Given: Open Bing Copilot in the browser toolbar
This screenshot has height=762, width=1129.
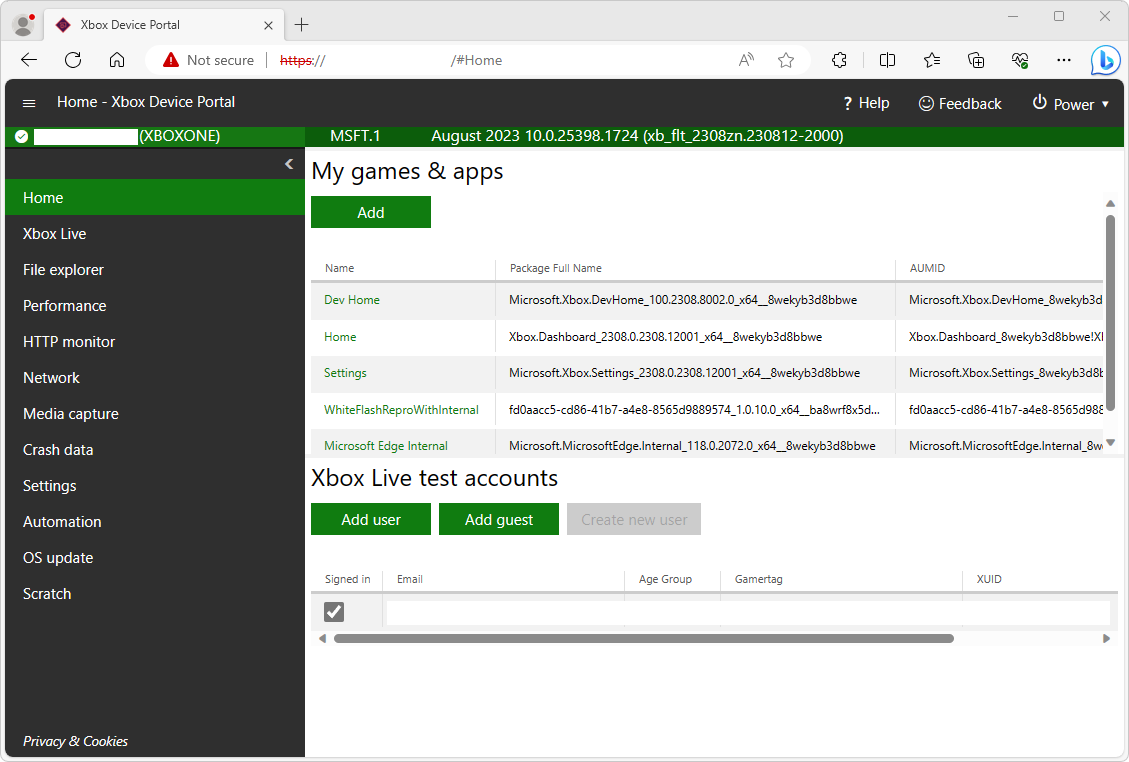Looking at the screenshot, I should (1105, 60).
